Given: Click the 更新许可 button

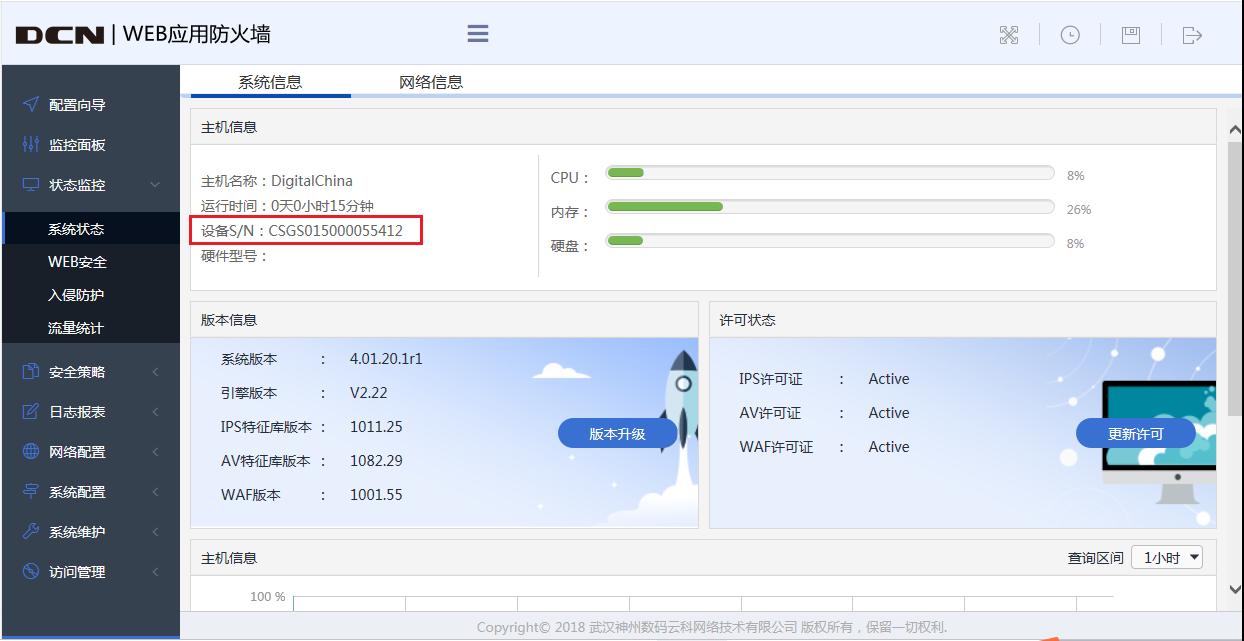Looking at the screenshot, I should 1135,434.
